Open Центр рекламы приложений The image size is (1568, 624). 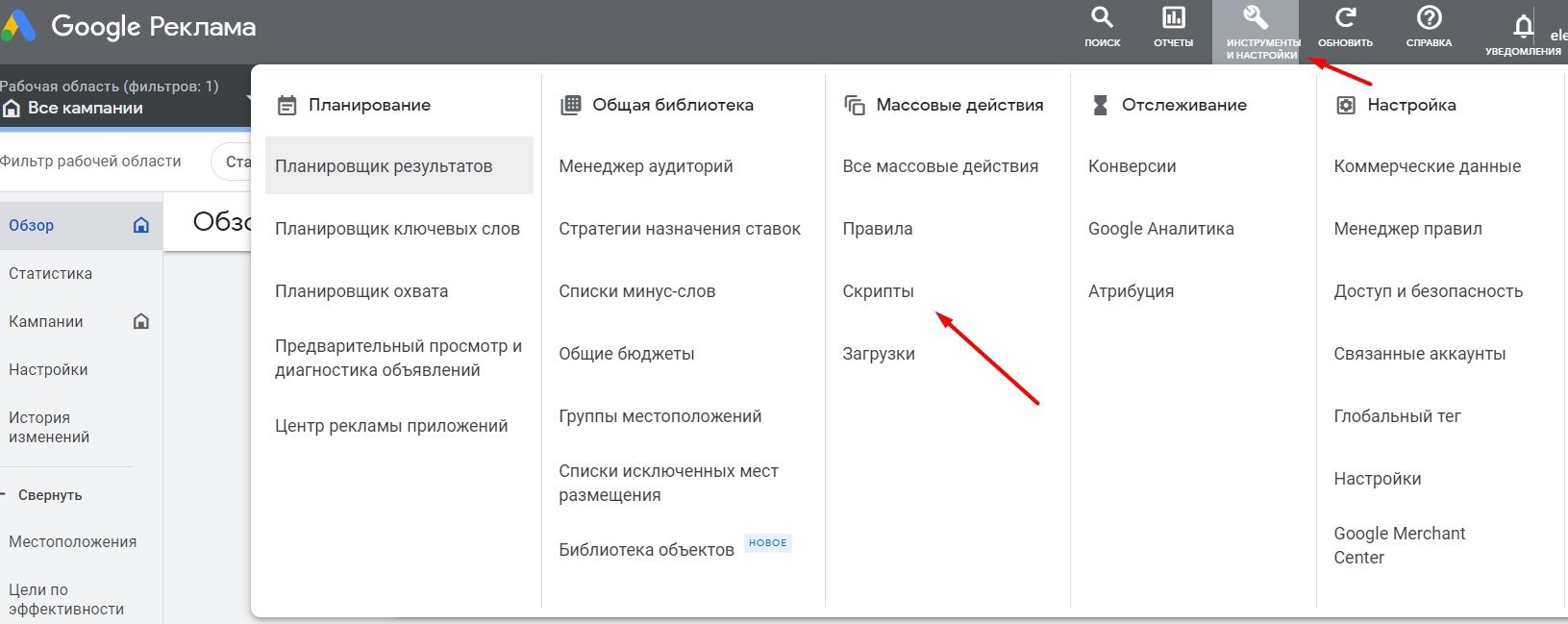[391, 426]
